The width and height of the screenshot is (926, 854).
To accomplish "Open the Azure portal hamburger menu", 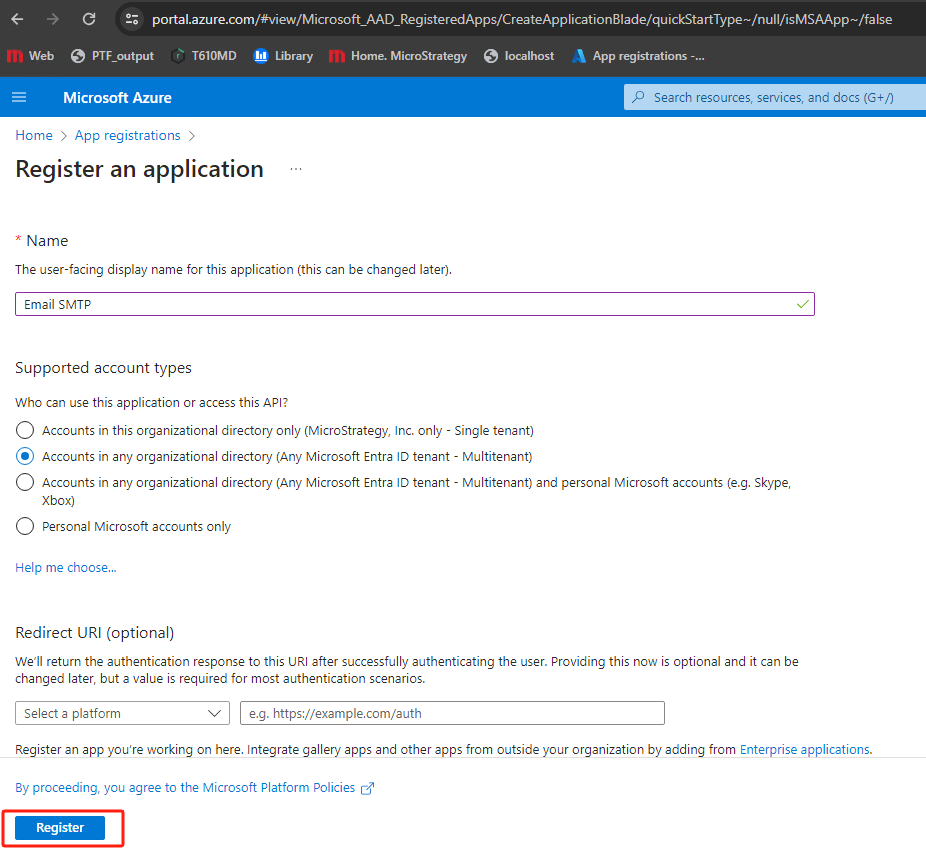I will [19, 97].
